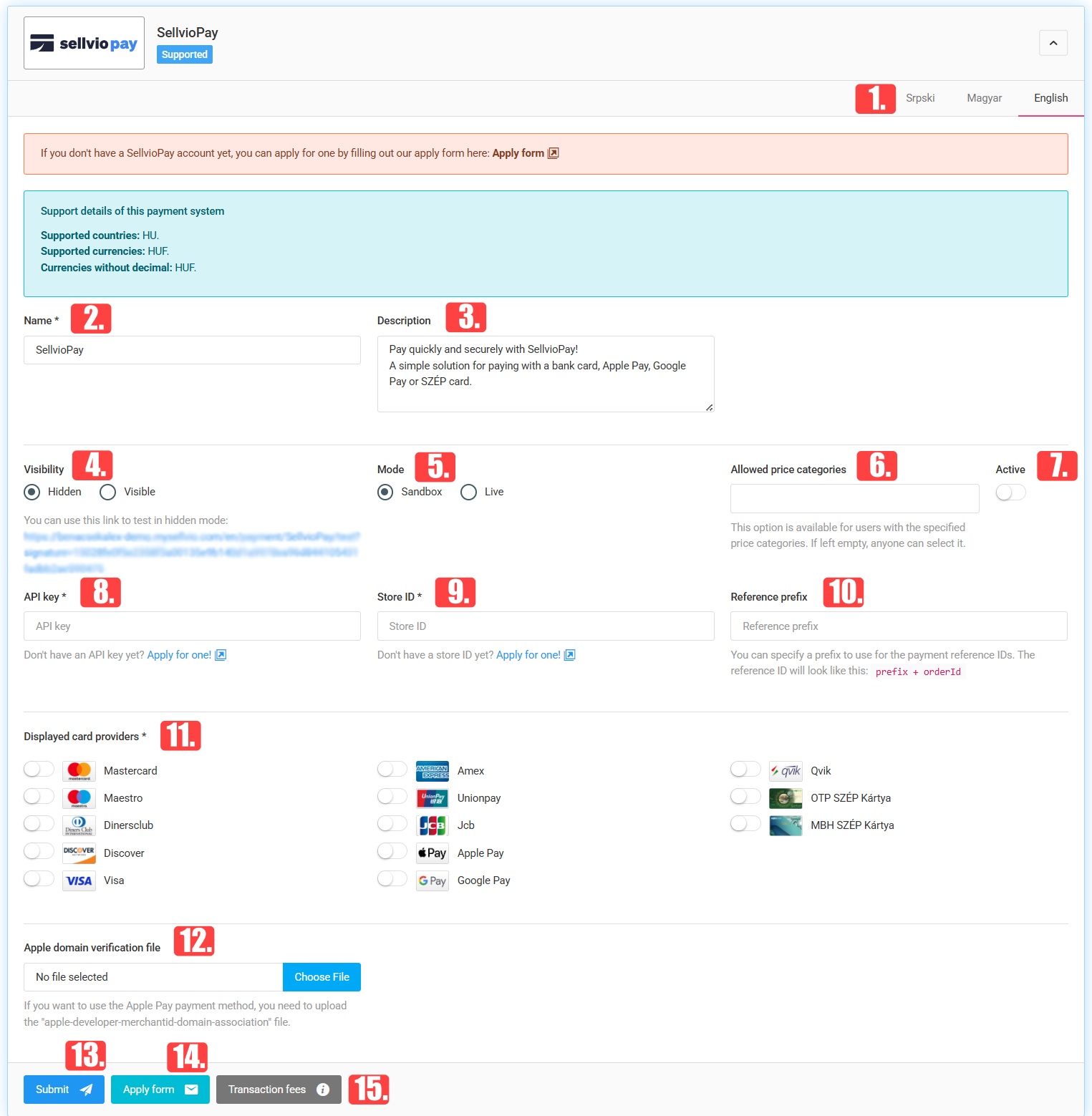Viewport: 1092px width, 1116px height.
Task: Click the info icon on Transaction fees
Action: [x=323, y=1090]
